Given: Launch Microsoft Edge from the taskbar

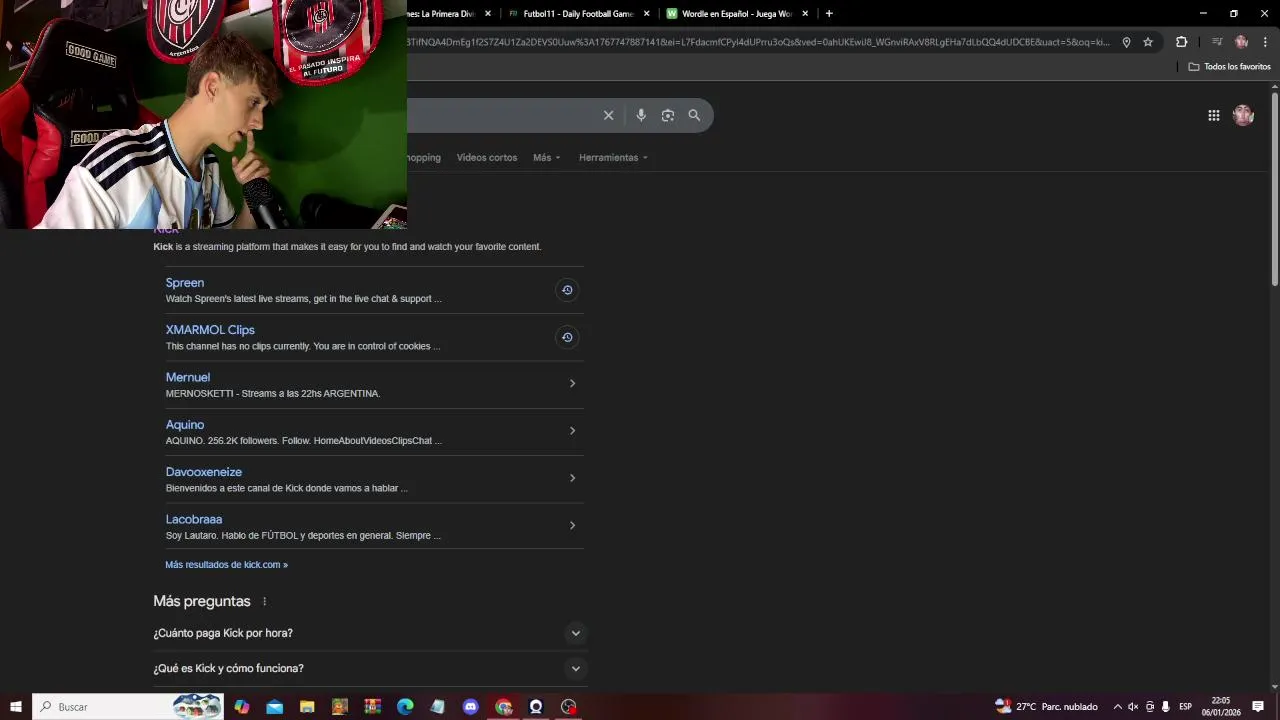Looking at the screenshot, I should (x=405, y=707).
